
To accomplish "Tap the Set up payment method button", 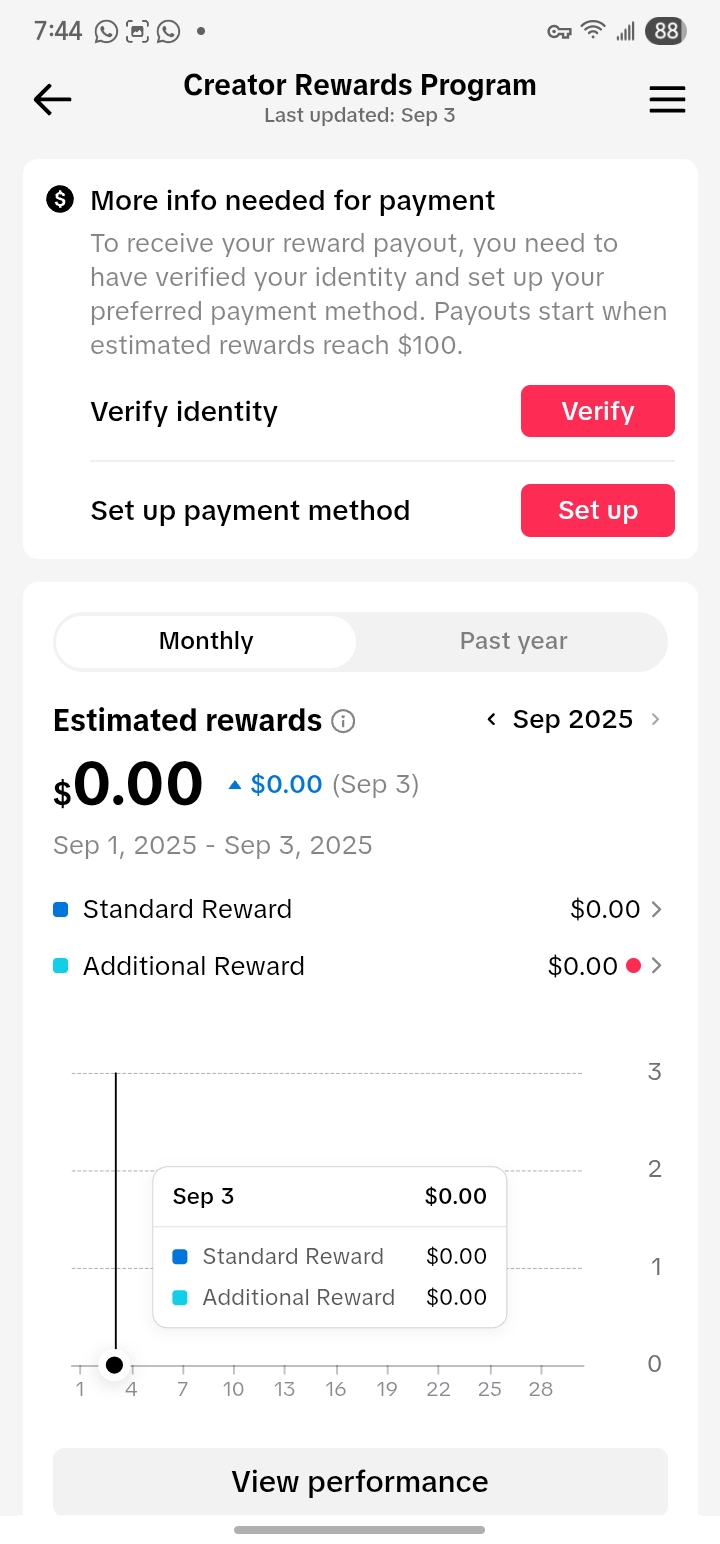I will pos(598,510).
